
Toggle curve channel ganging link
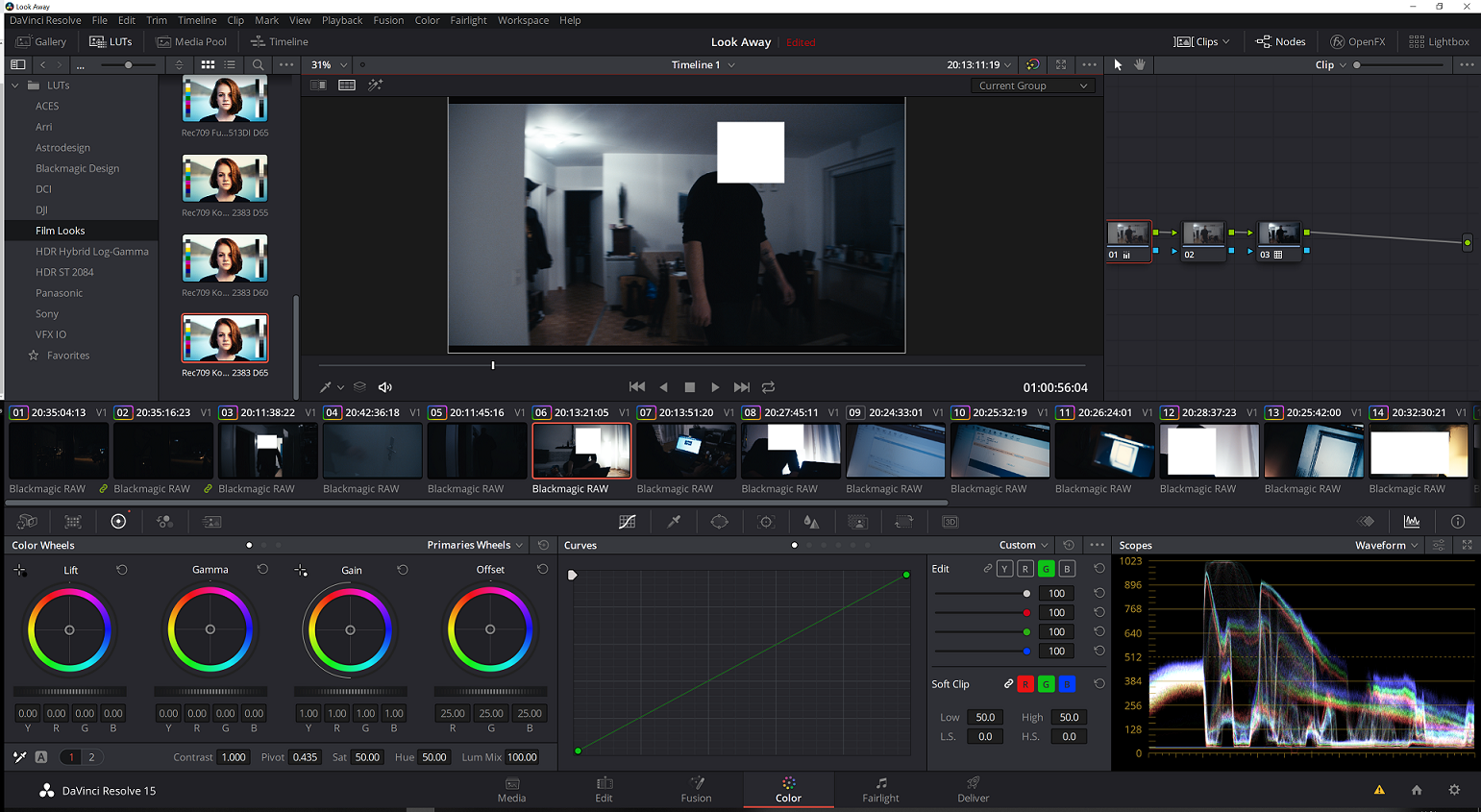987,569
